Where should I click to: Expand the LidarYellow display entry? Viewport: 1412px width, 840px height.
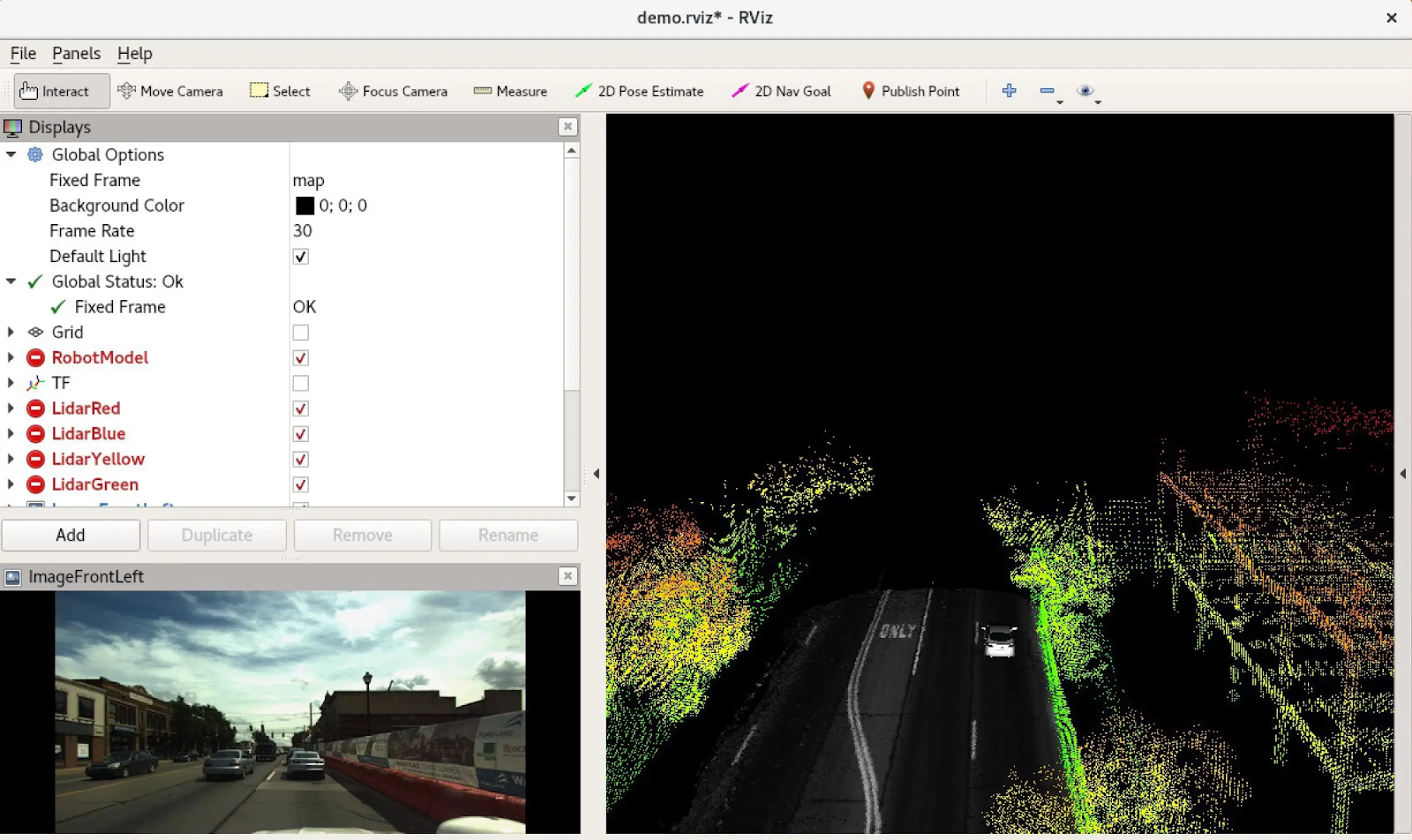(x=11, y=459)
